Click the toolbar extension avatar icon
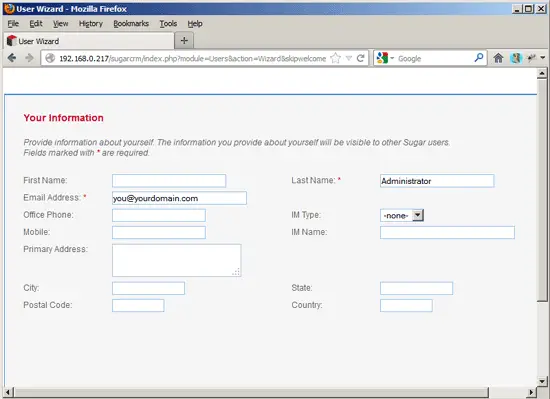 tap(516, 58)
